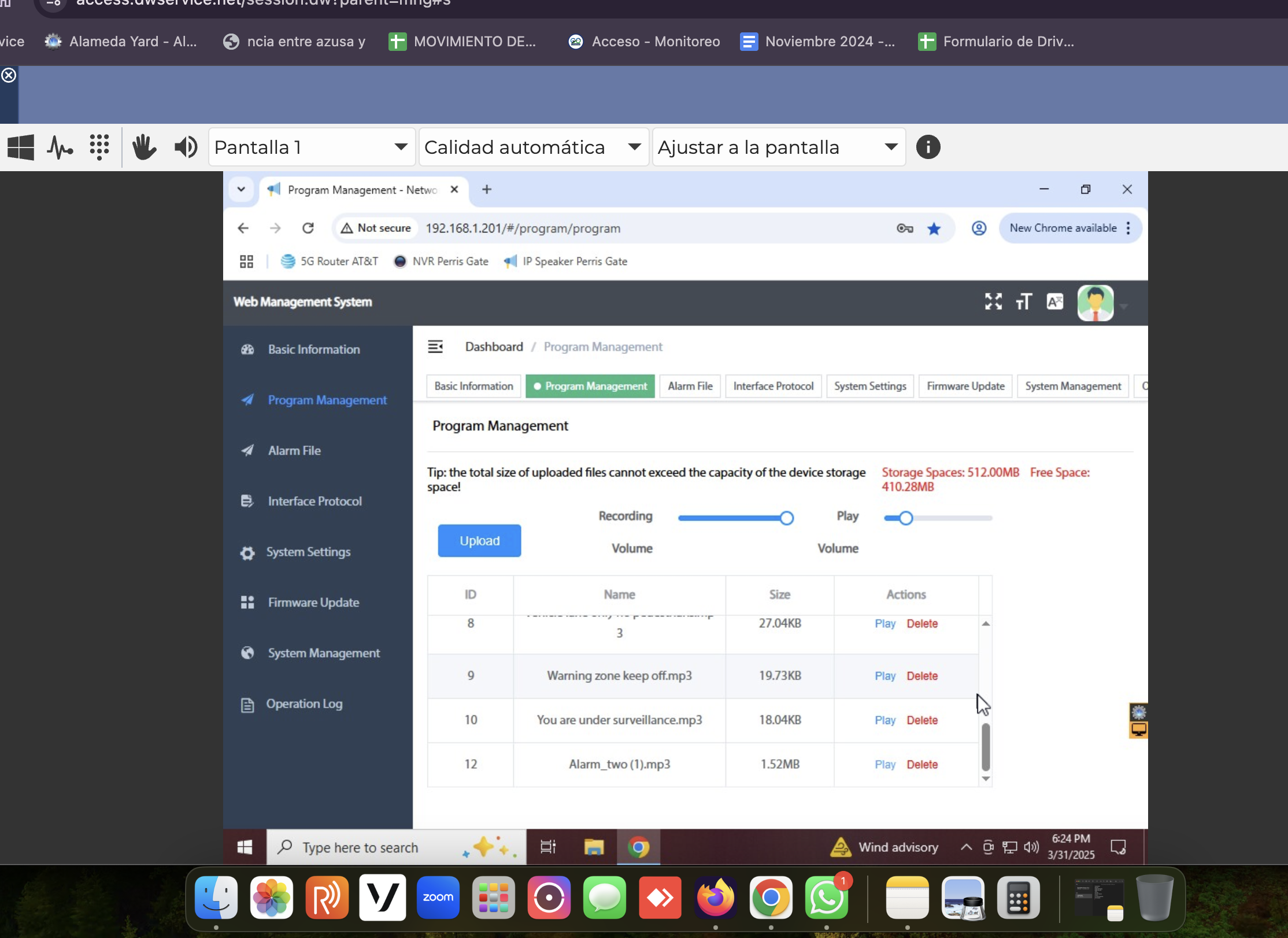Switch to the Basic Information tab

(473, 386)
